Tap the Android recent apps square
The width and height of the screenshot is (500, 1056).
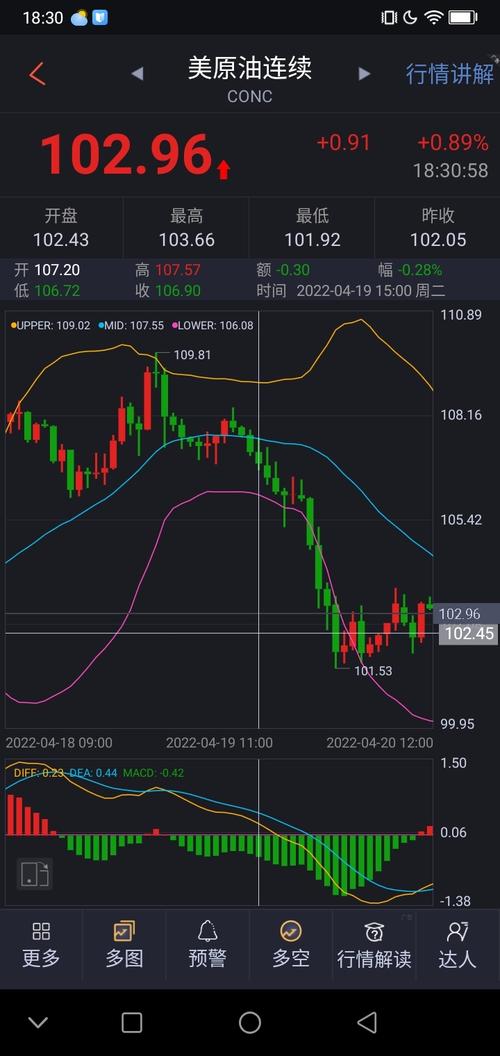[x=131, y=1022]
